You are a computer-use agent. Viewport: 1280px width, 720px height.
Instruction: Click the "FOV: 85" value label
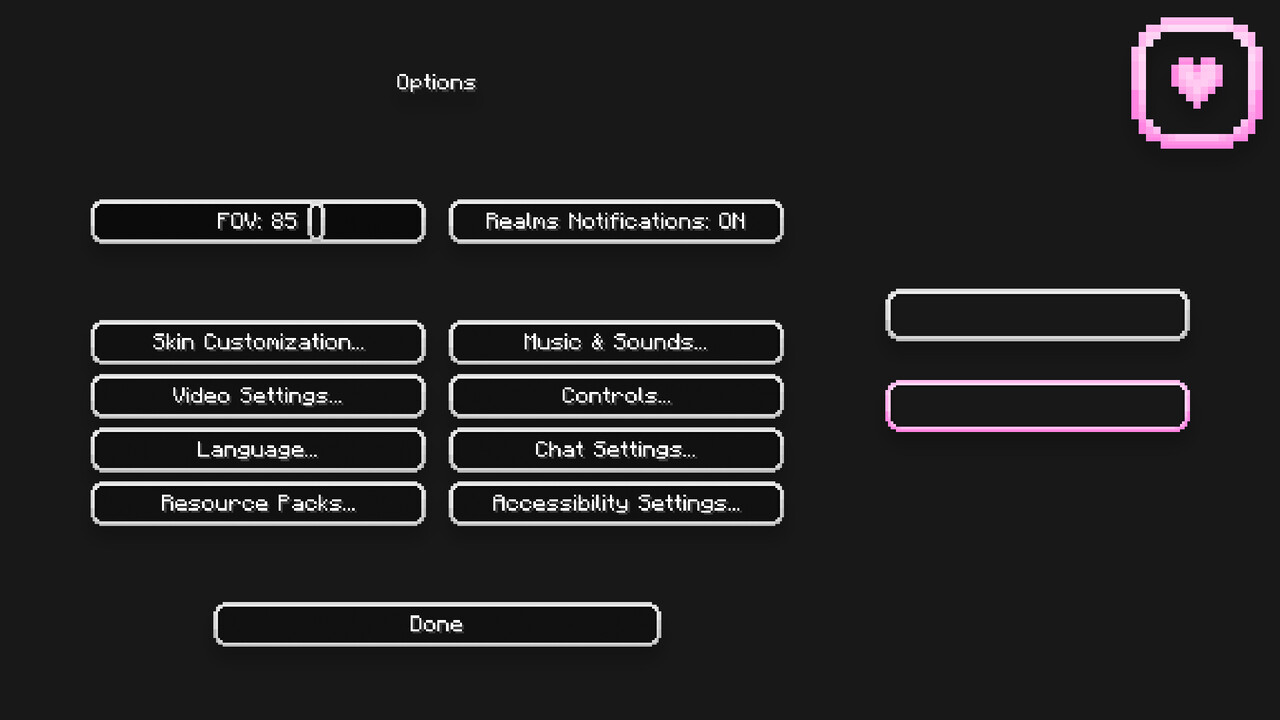pos(257,221)
